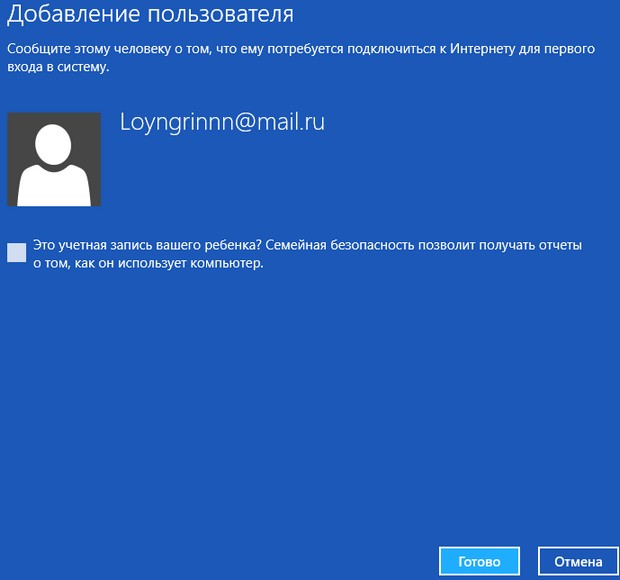Enable the child account checkbox

(x=16, y=252)
